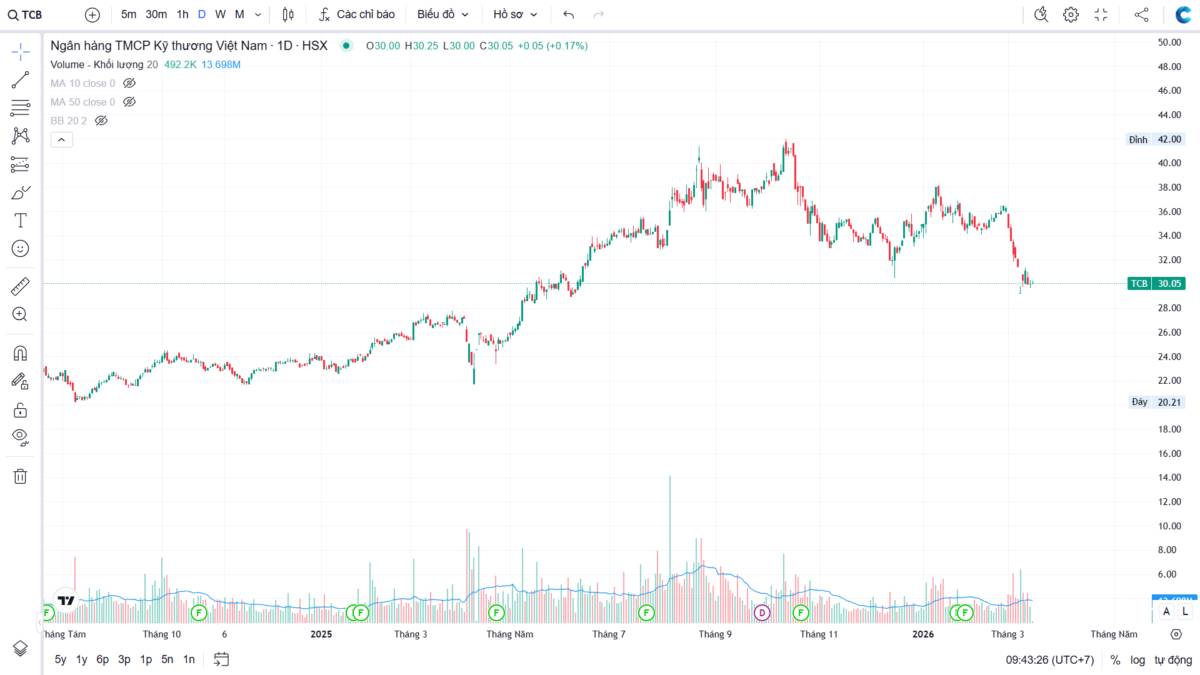
Task: Open the emoji icons tool
Action: (x=20, y=248)
